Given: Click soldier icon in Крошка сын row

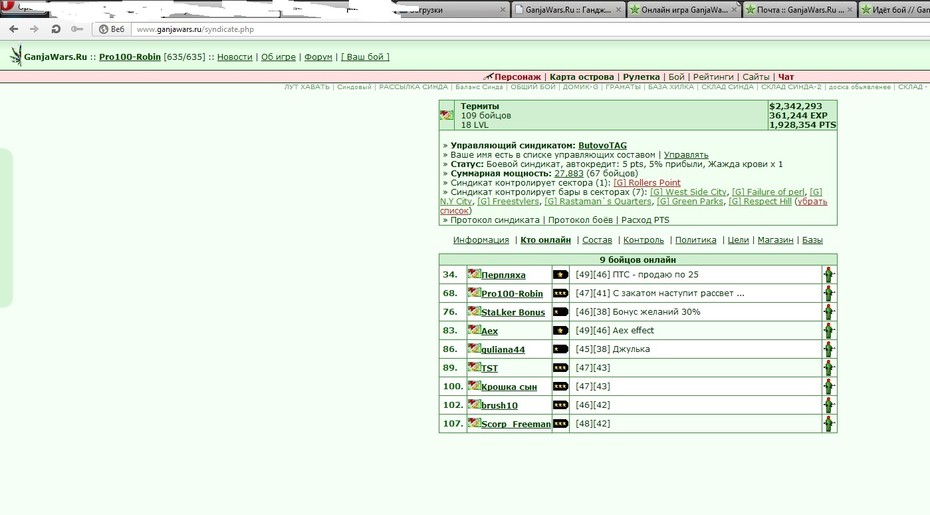Looking at the screenshot, I should tap(829, 386).
